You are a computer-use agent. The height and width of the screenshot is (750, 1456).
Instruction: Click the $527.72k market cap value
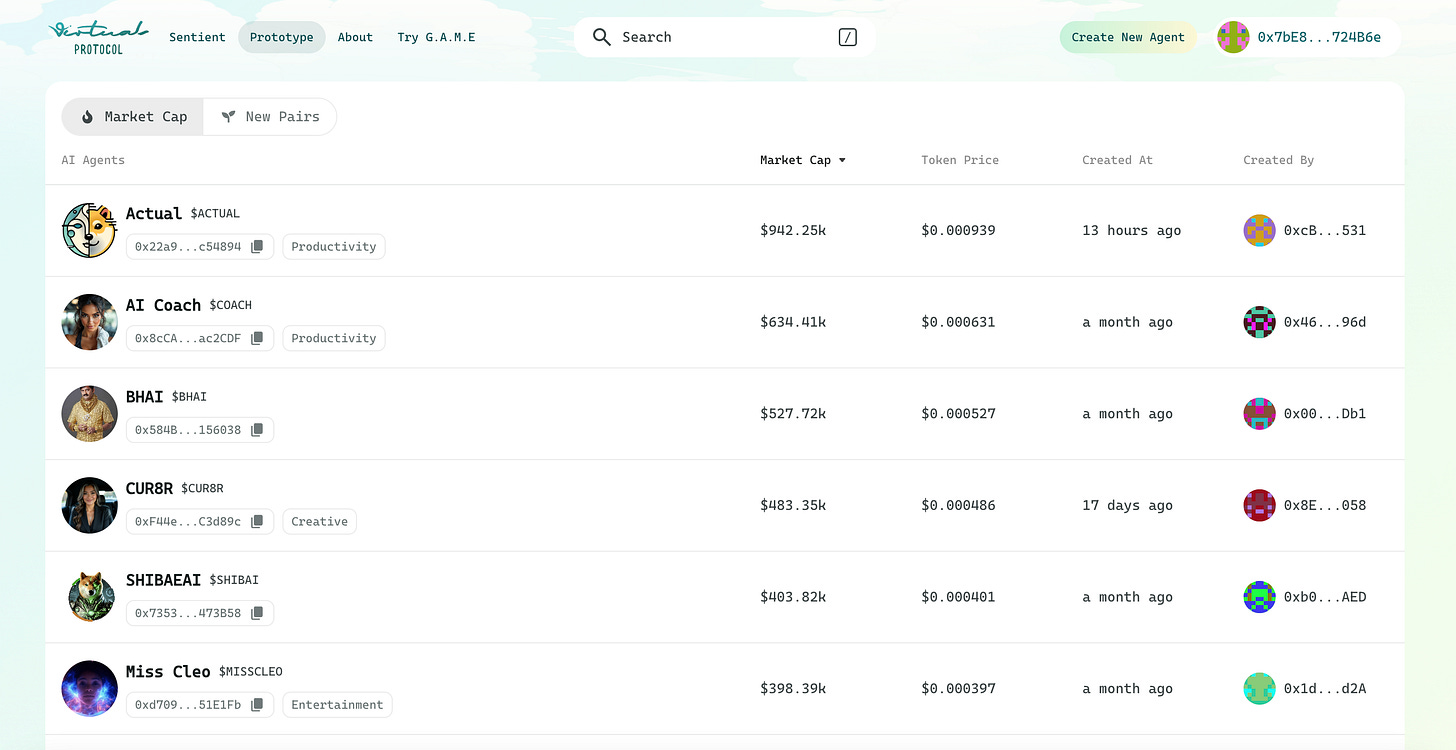[x=793, y=414]
